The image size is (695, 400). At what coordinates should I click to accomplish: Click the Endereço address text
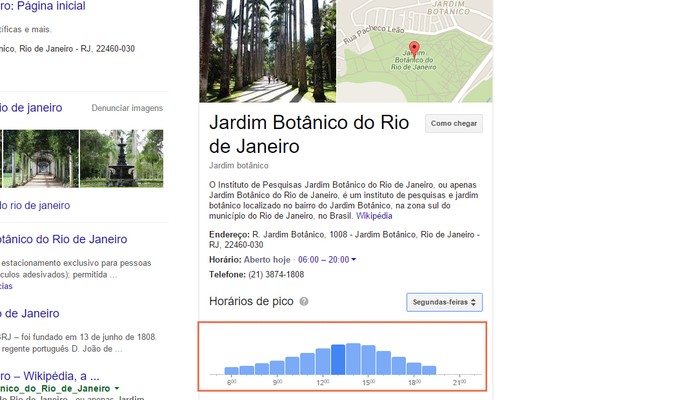344,239
